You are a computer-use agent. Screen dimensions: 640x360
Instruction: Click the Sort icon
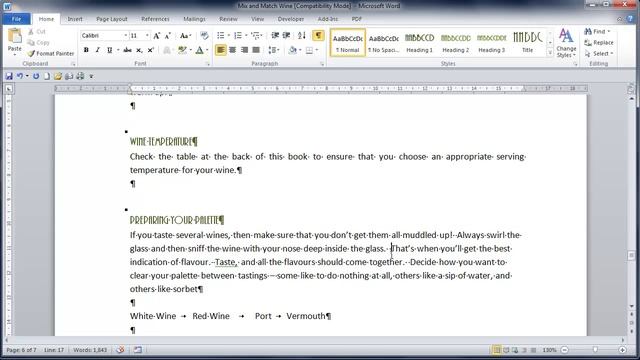coord(302,36)
